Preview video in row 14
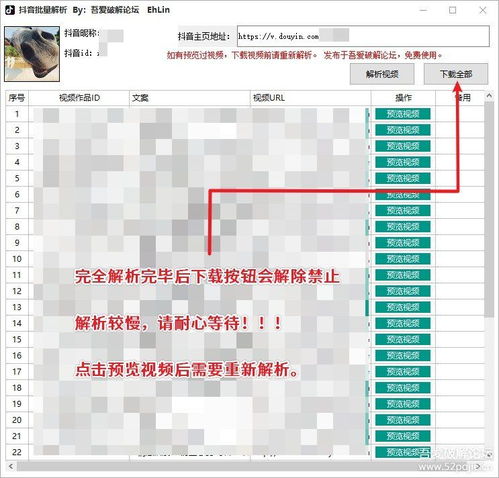 coord(403,323)
